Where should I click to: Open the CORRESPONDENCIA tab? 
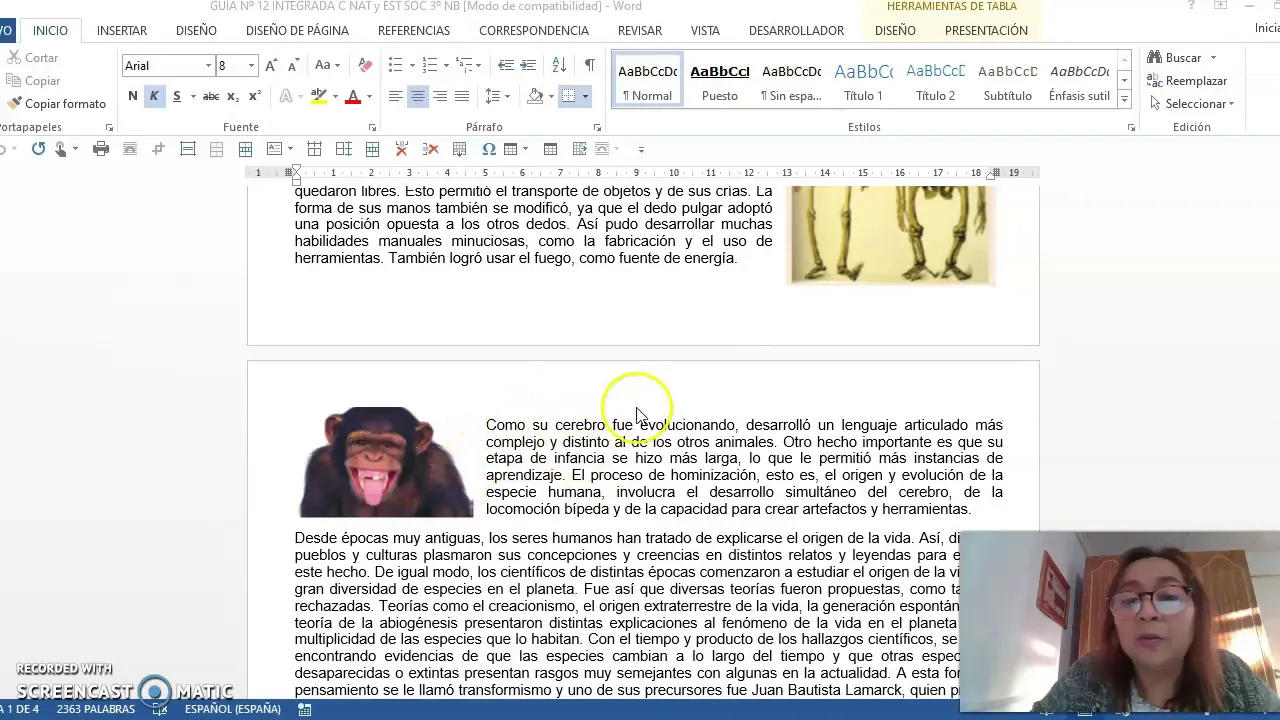tap(534, 31)
